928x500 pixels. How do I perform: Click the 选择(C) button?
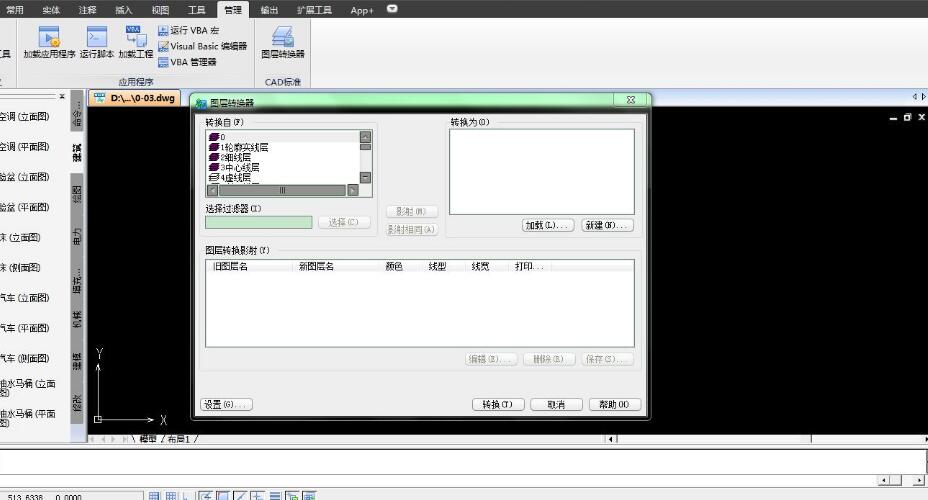coord(344,222)
